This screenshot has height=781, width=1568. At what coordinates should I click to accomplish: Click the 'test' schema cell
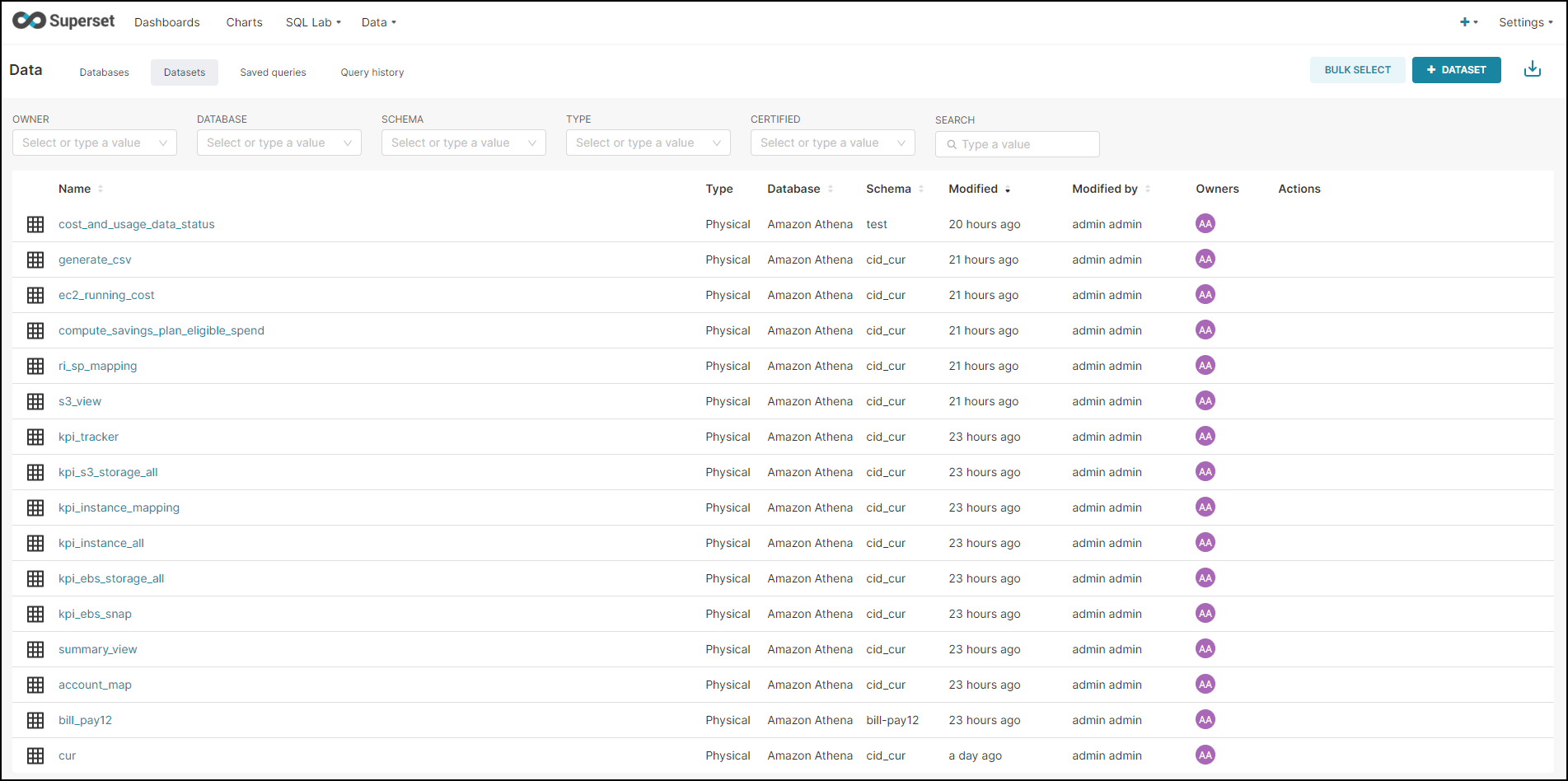(x=877, y=224)
